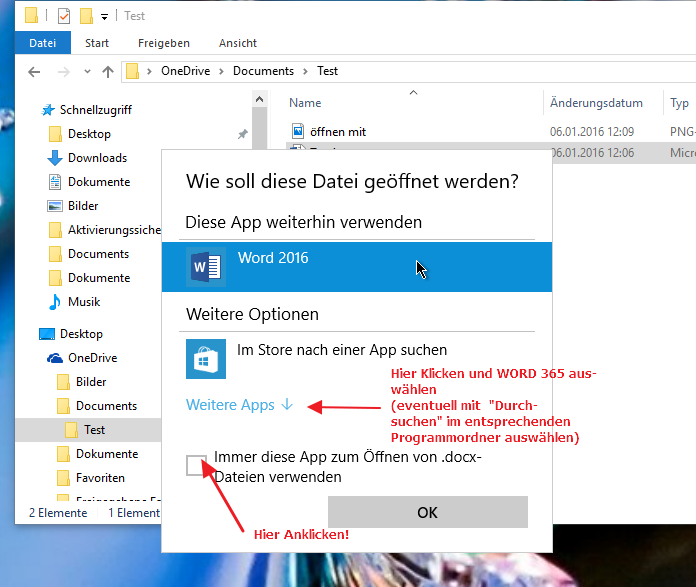Image resolution: width=696 pixels, height=587 pixels.
Task: Click Test in the address path
Action: (x=327, y=71)
